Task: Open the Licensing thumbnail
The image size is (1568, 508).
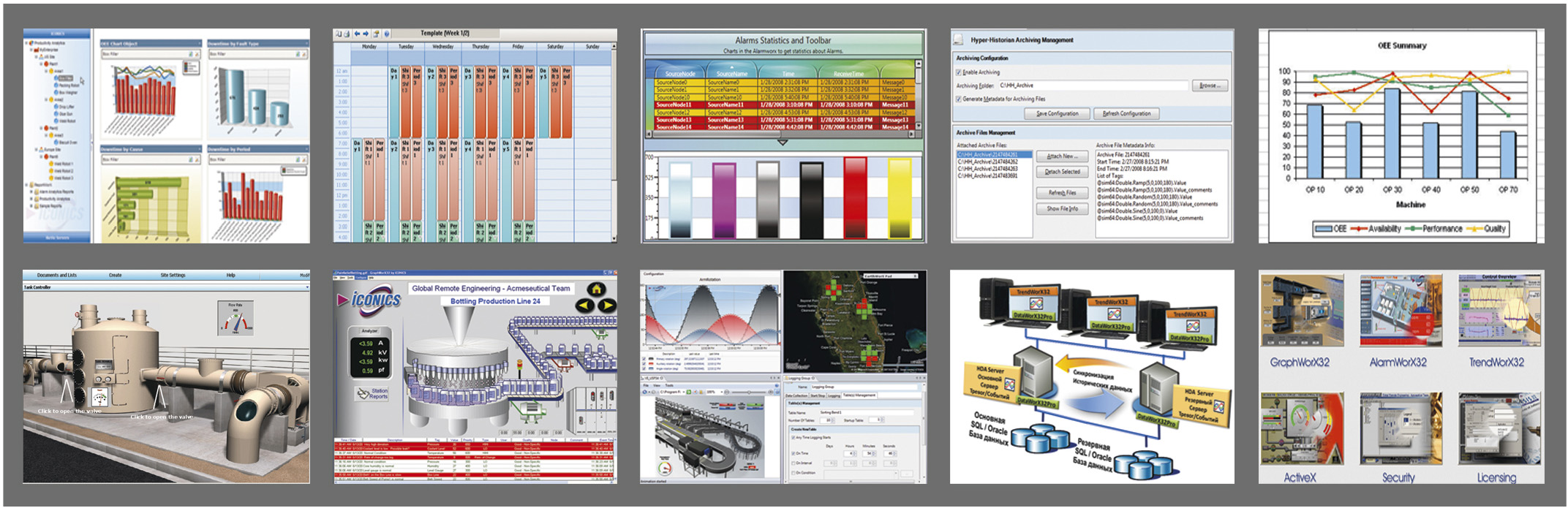Action: tap(1499, 428)
